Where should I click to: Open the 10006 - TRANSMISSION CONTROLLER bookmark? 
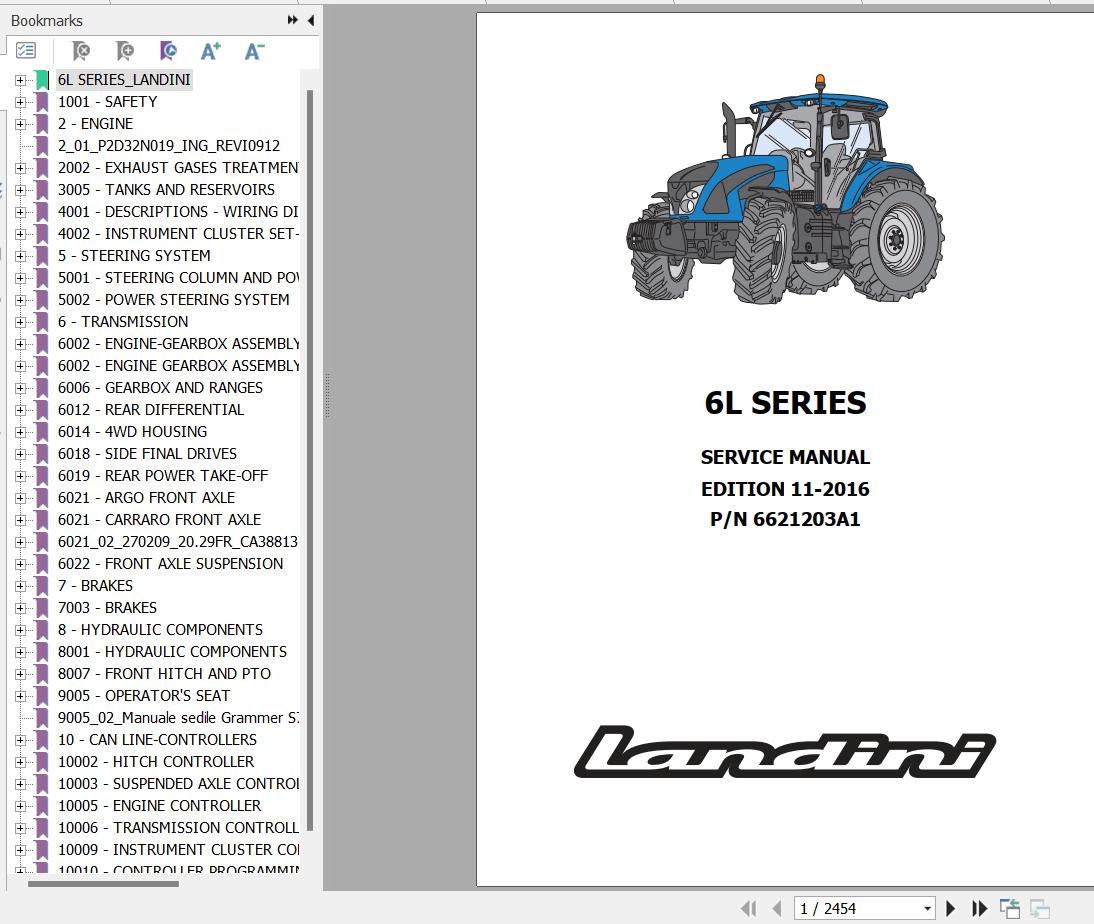[178, 828]
